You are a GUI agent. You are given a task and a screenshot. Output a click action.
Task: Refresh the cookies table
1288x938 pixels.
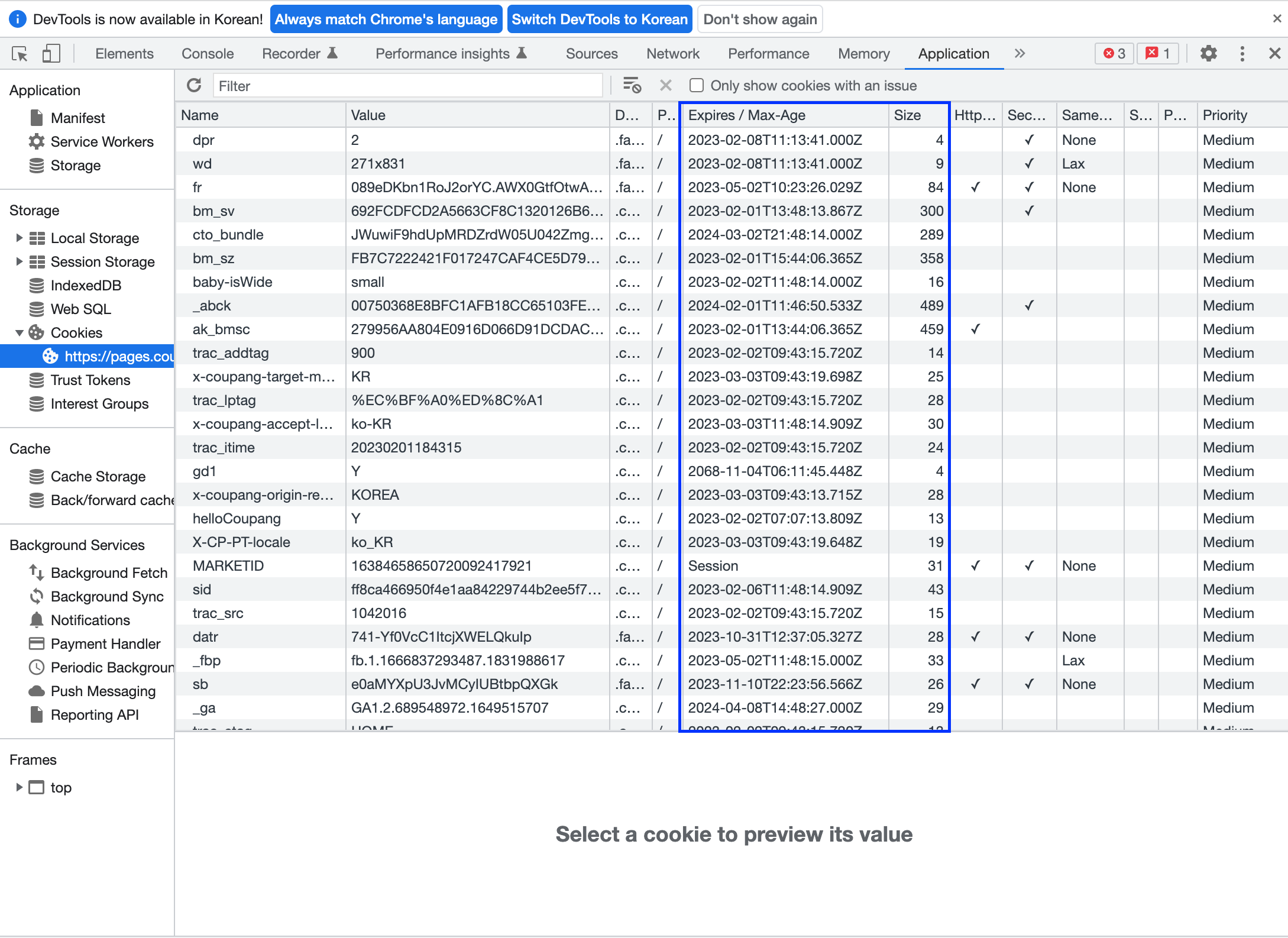coord(194,86)
